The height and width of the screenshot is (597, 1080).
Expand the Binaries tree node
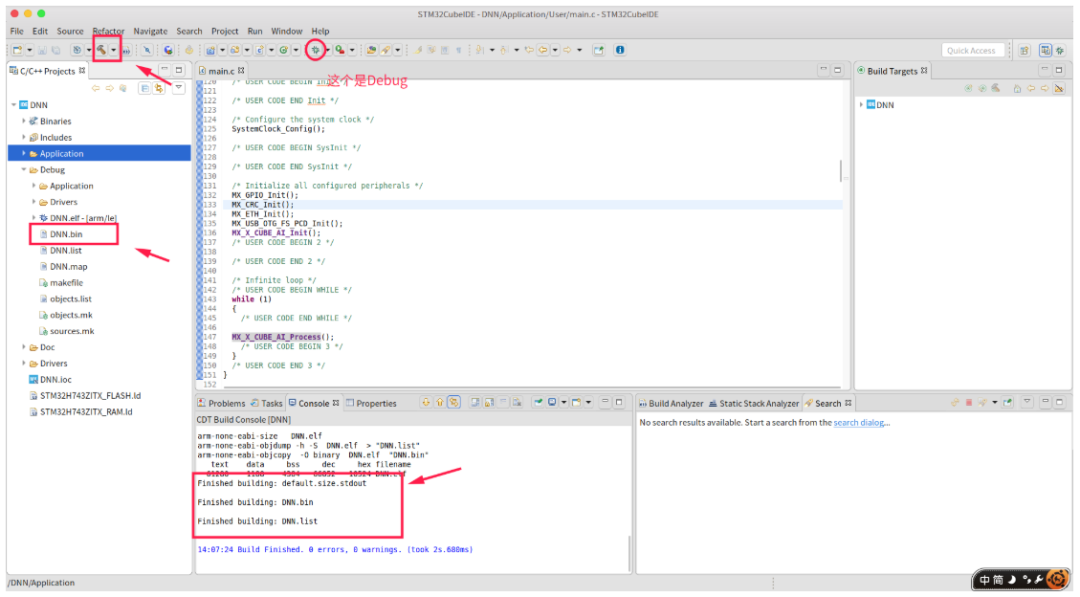coord(24,121)
